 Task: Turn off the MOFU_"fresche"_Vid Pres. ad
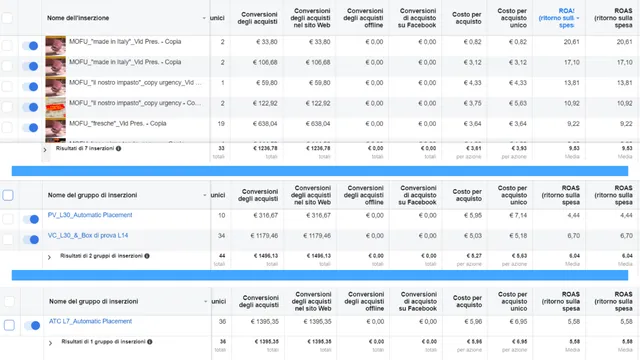point(30,127)
